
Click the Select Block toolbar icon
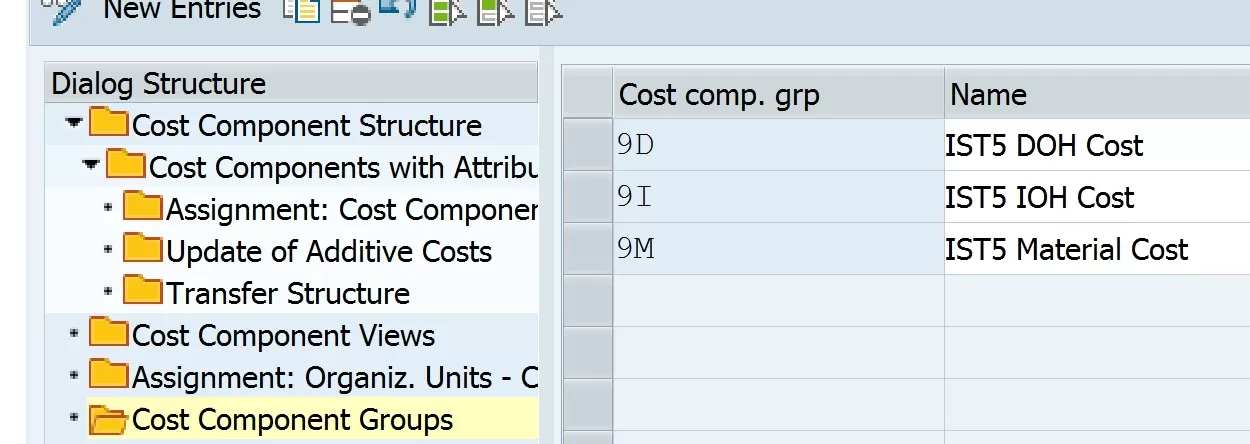(495, 11)
